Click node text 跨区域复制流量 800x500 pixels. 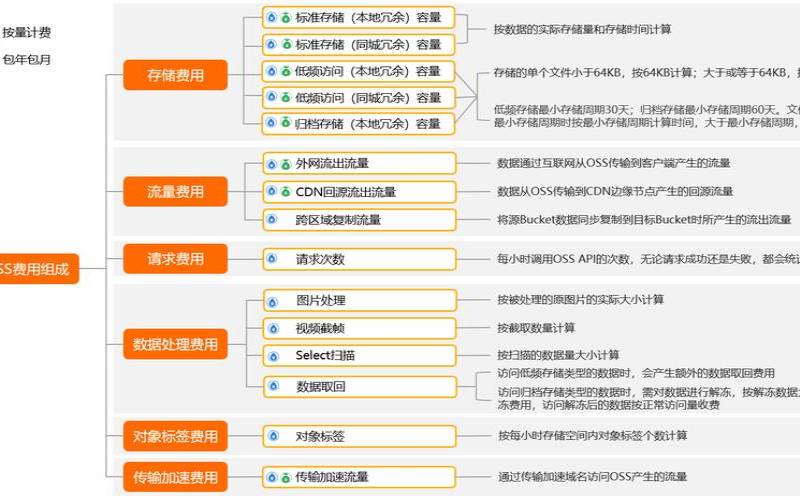click(338, 220)
